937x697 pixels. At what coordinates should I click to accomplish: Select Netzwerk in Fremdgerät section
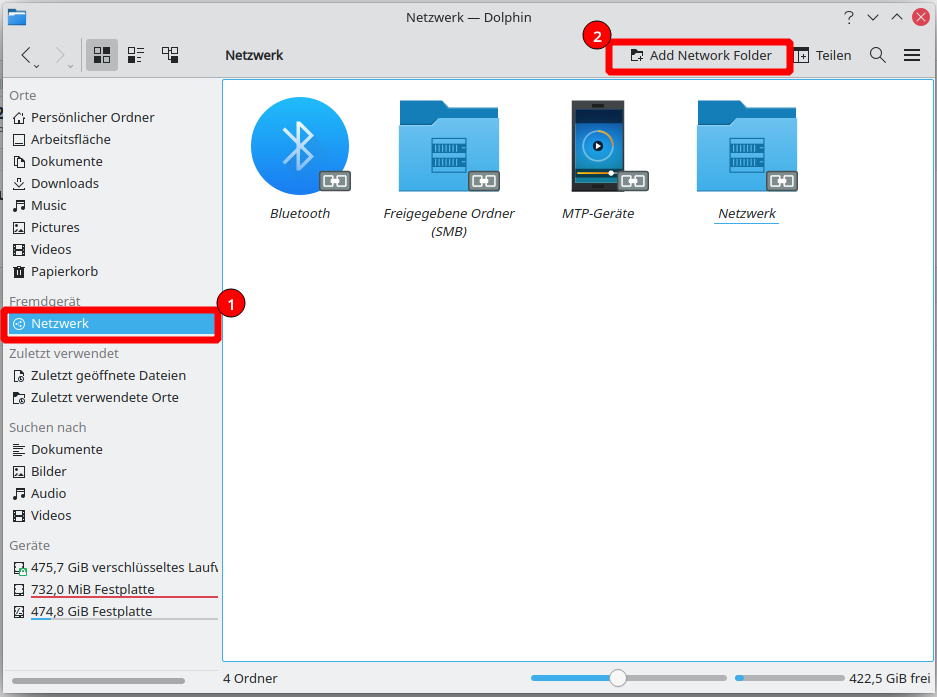(111, 324)
